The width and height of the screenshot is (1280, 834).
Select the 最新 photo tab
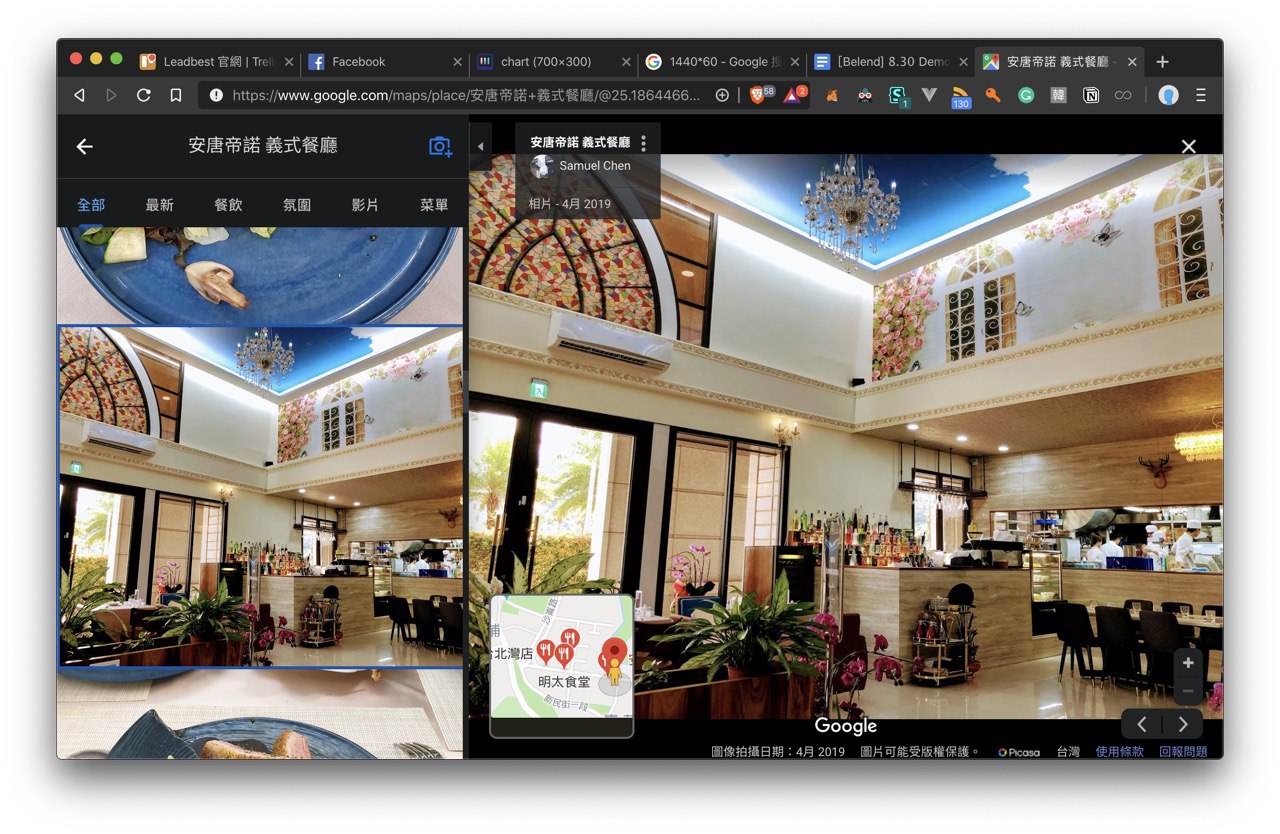click(x=159, y=205)
